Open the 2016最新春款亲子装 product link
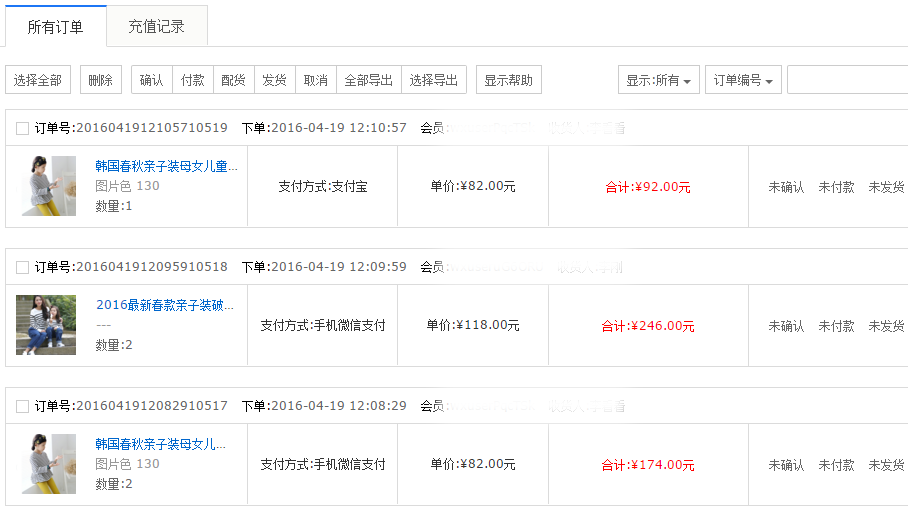The image size is (908, 512). (165, 305)
